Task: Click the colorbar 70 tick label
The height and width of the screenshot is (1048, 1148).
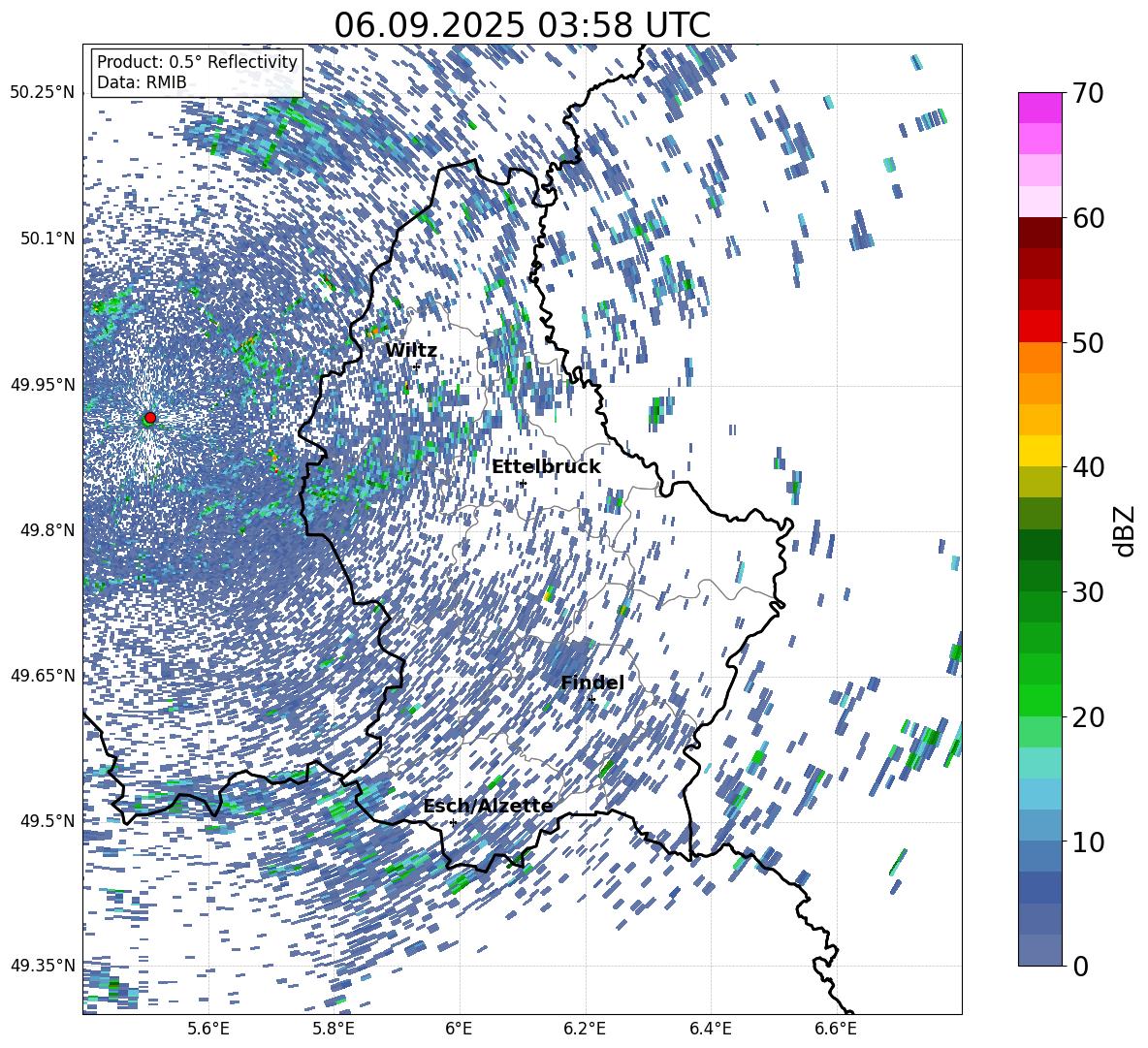Action: tap(1088, 93)
